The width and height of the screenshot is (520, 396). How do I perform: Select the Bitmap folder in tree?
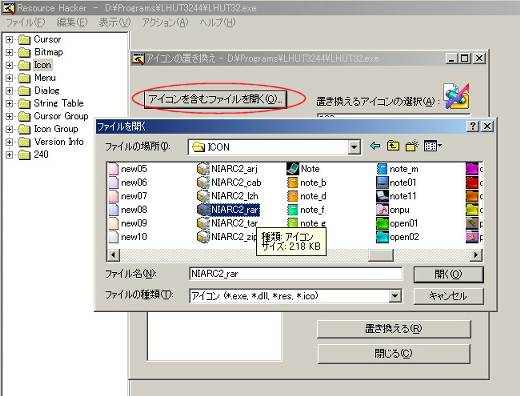coord(41,52)
